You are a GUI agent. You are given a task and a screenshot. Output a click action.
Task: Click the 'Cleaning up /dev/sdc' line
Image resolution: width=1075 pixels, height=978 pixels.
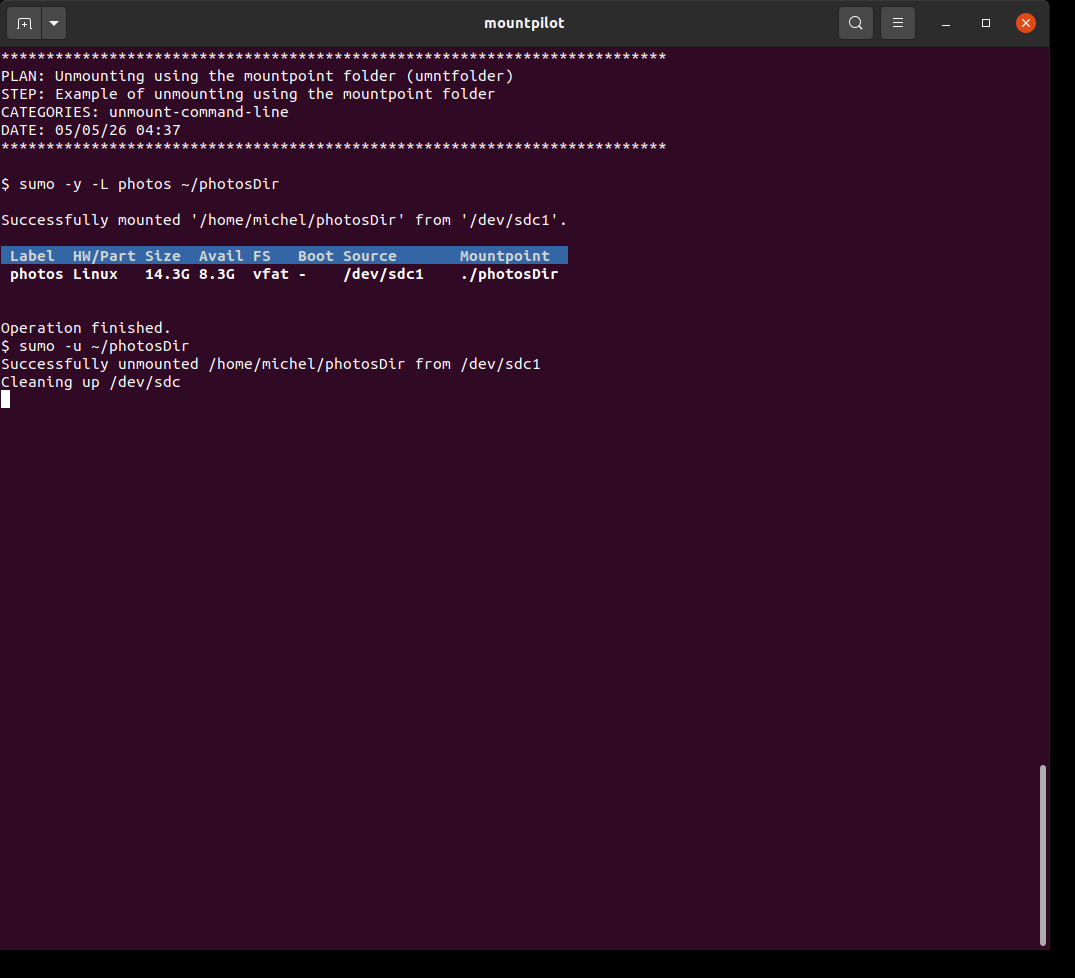[x=90, y=382]
